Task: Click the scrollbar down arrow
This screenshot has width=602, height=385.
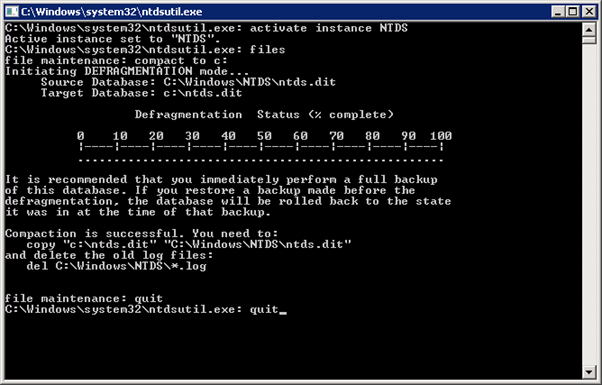Action: click(x=589, y=372)
